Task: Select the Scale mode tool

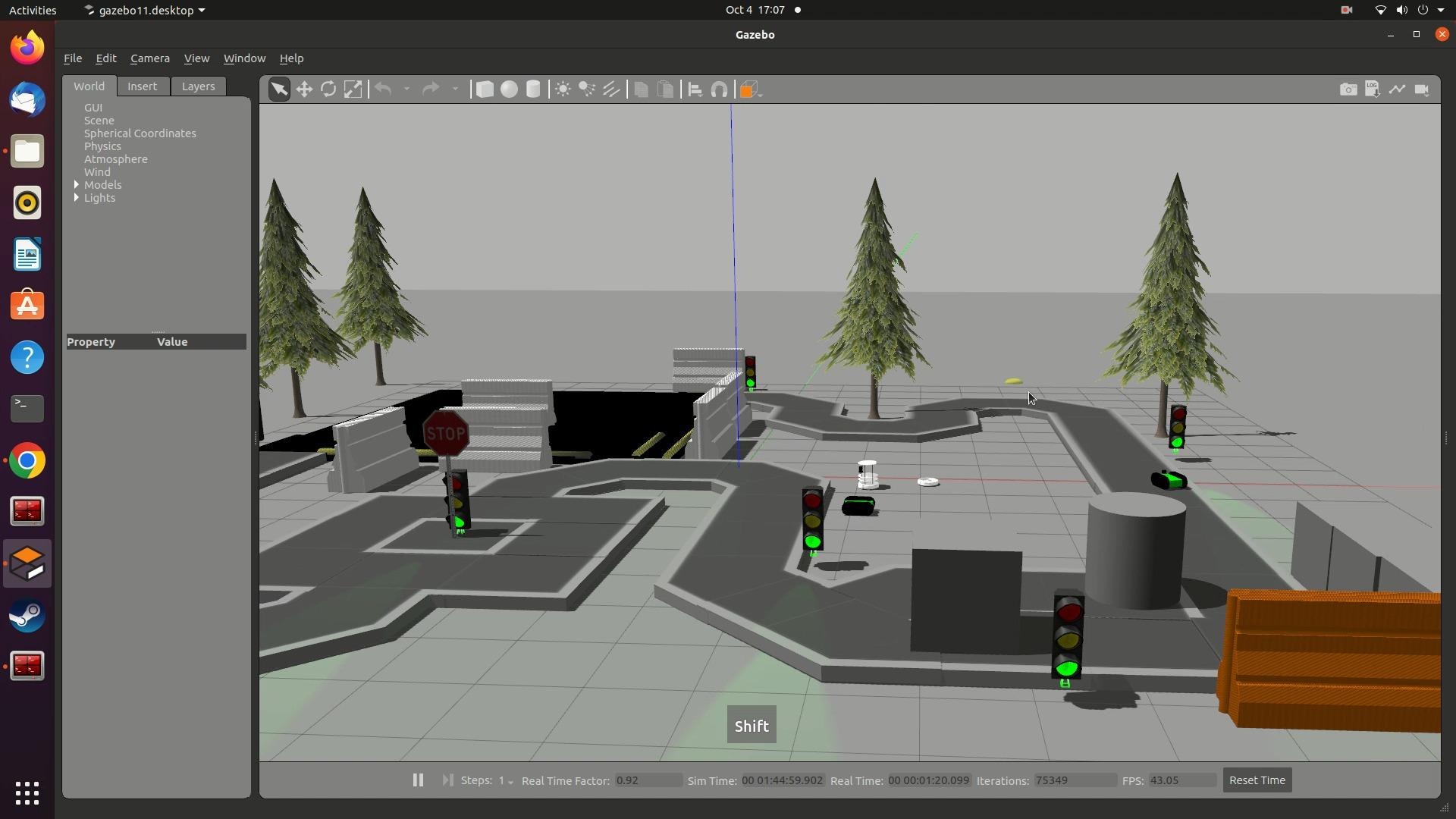Action: pos(353,89)
